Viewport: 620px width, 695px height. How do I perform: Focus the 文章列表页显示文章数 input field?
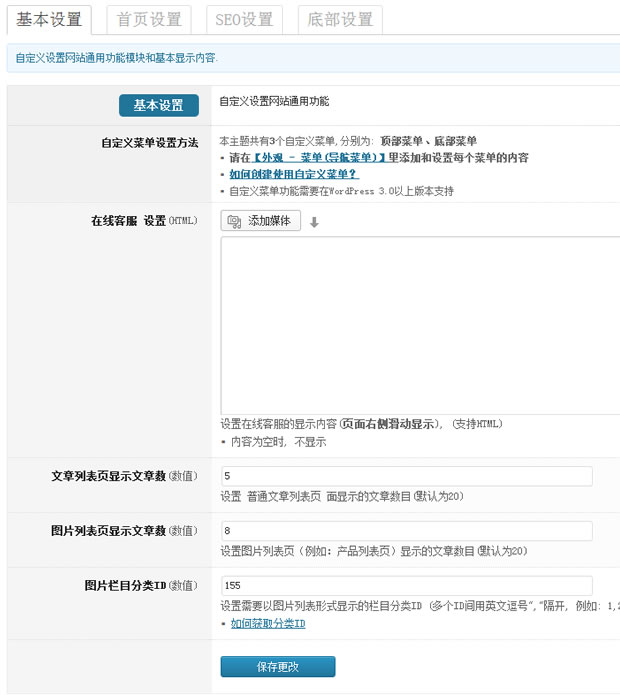406,476
